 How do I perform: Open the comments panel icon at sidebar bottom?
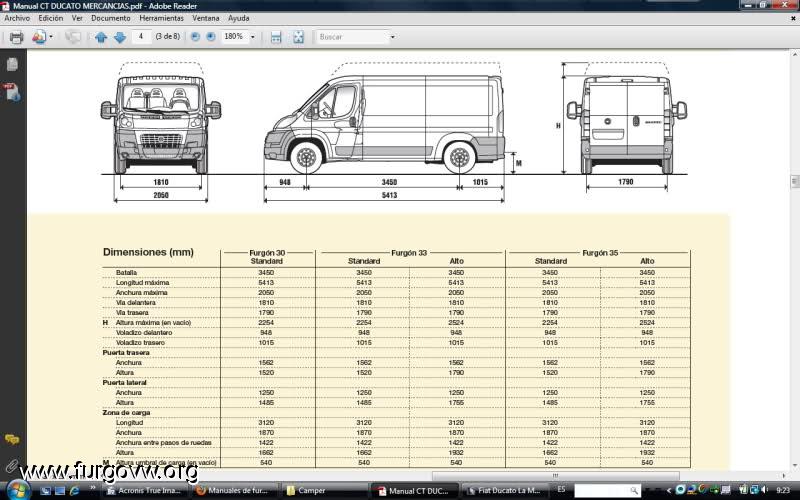click(x=12, y=440)
